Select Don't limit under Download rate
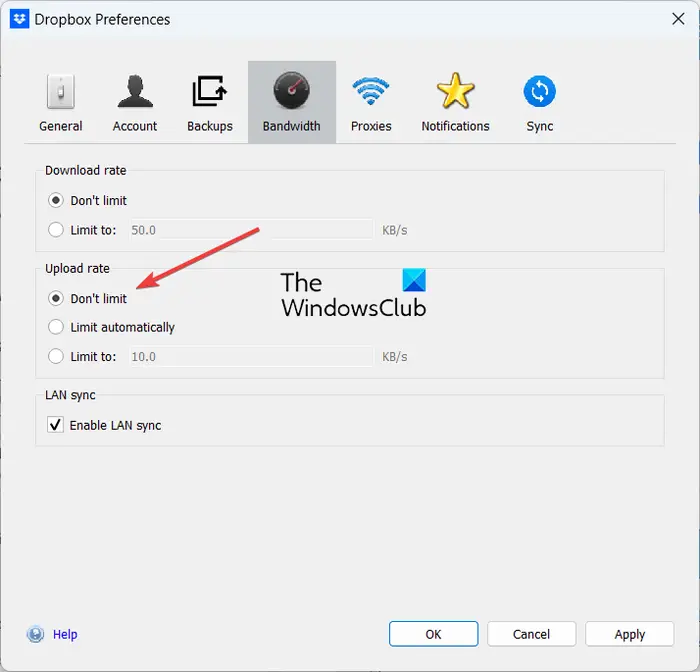700x672 pixels. pos(56,200)
